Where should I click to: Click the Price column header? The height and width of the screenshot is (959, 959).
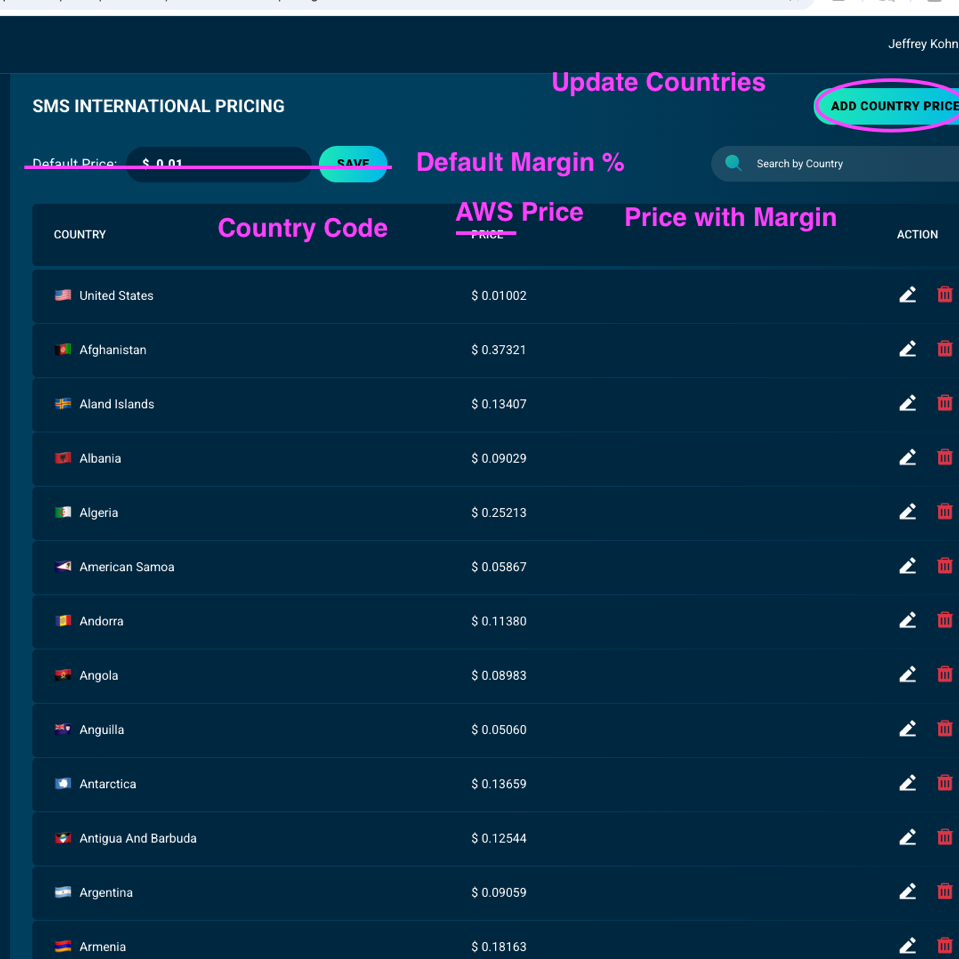pos(487,235)
